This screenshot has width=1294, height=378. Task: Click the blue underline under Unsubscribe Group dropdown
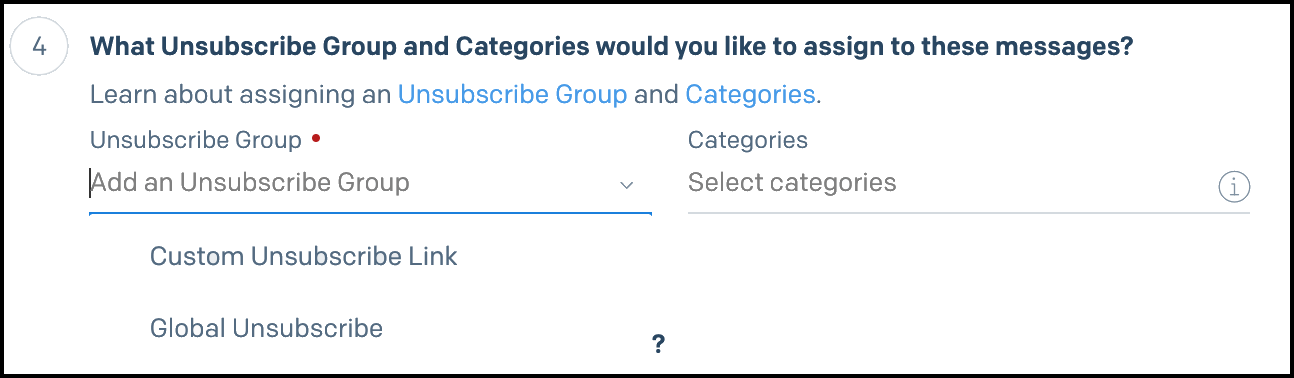point(370,213)
